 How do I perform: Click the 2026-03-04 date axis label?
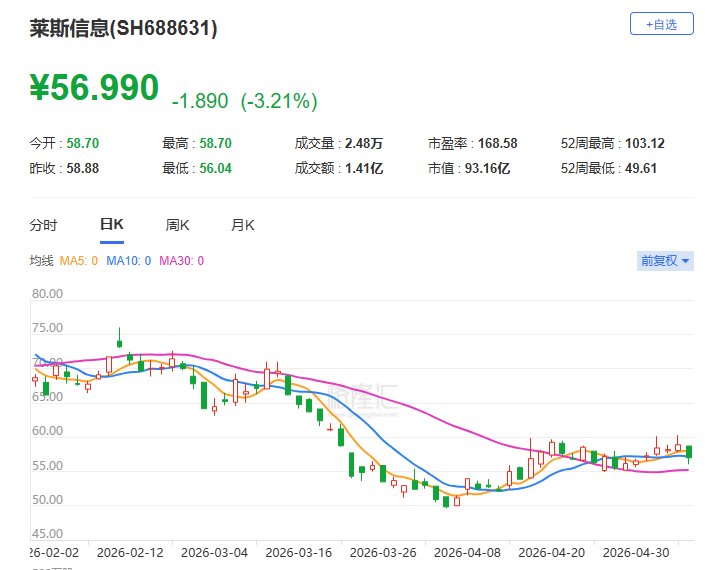(x=214, y=552)
